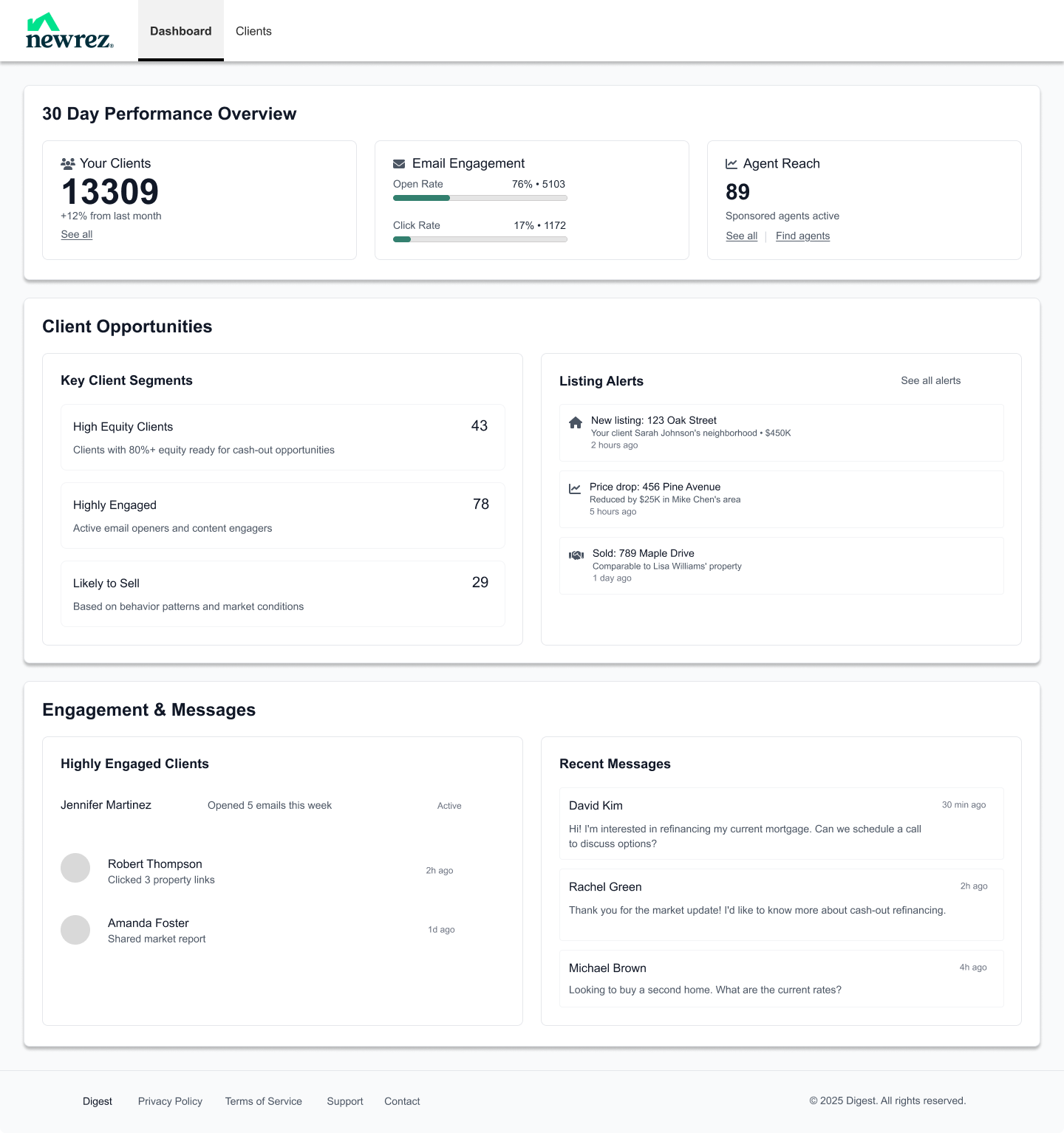
Task: Click the Agent Reach chart icon
Action: click(731, 164)
